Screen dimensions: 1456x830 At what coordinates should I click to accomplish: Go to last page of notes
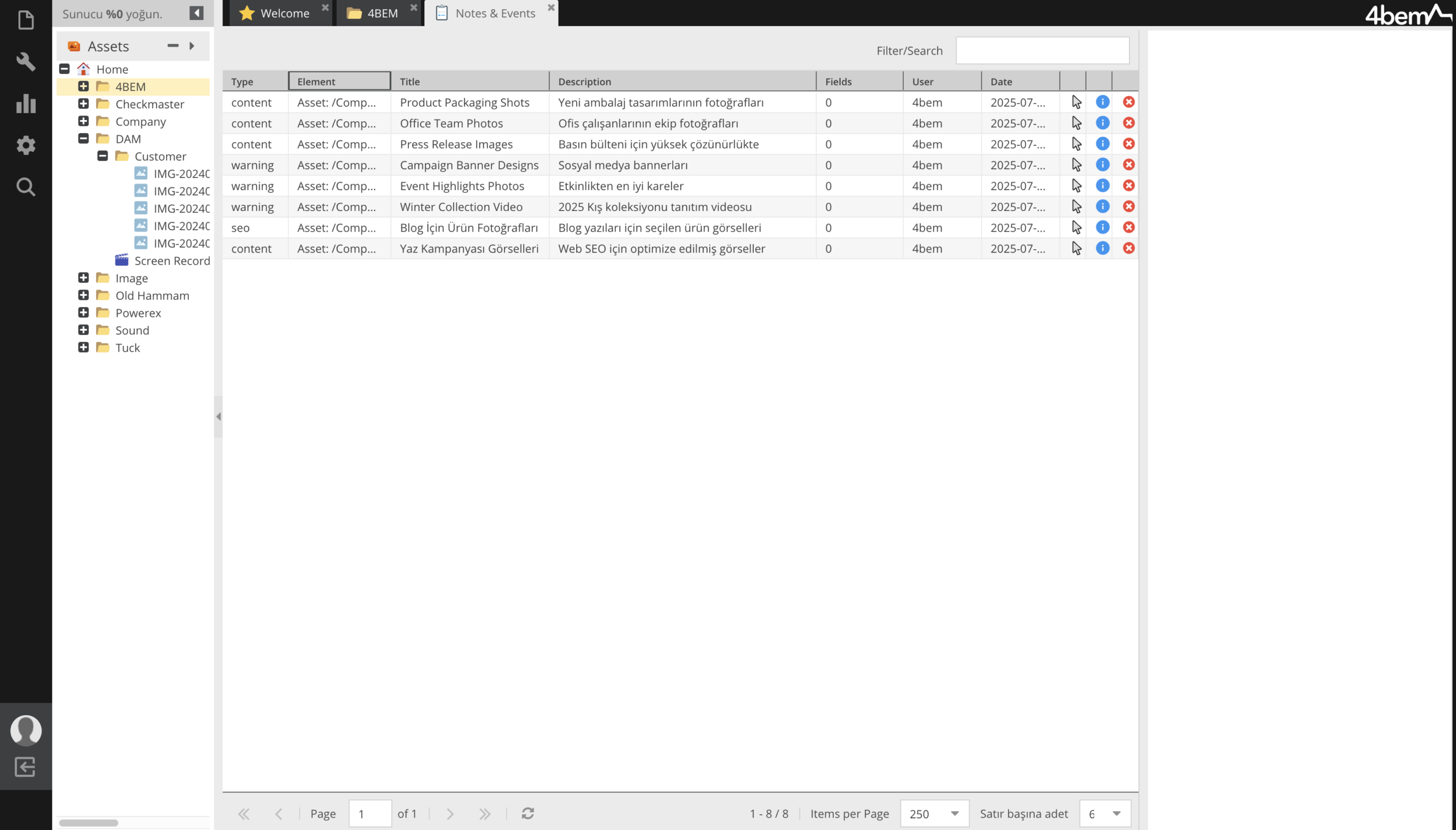[x=485, y=814]
